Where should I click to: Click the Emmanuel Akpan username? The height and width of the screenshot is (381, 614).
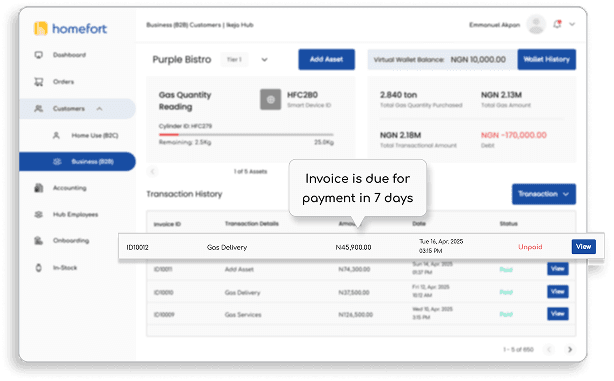(495, 25)
